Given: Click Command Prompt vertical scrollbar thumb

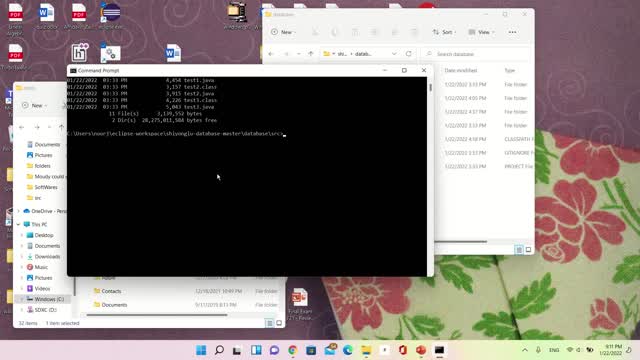Looking at the screenshot, I should tap(430, 88).
